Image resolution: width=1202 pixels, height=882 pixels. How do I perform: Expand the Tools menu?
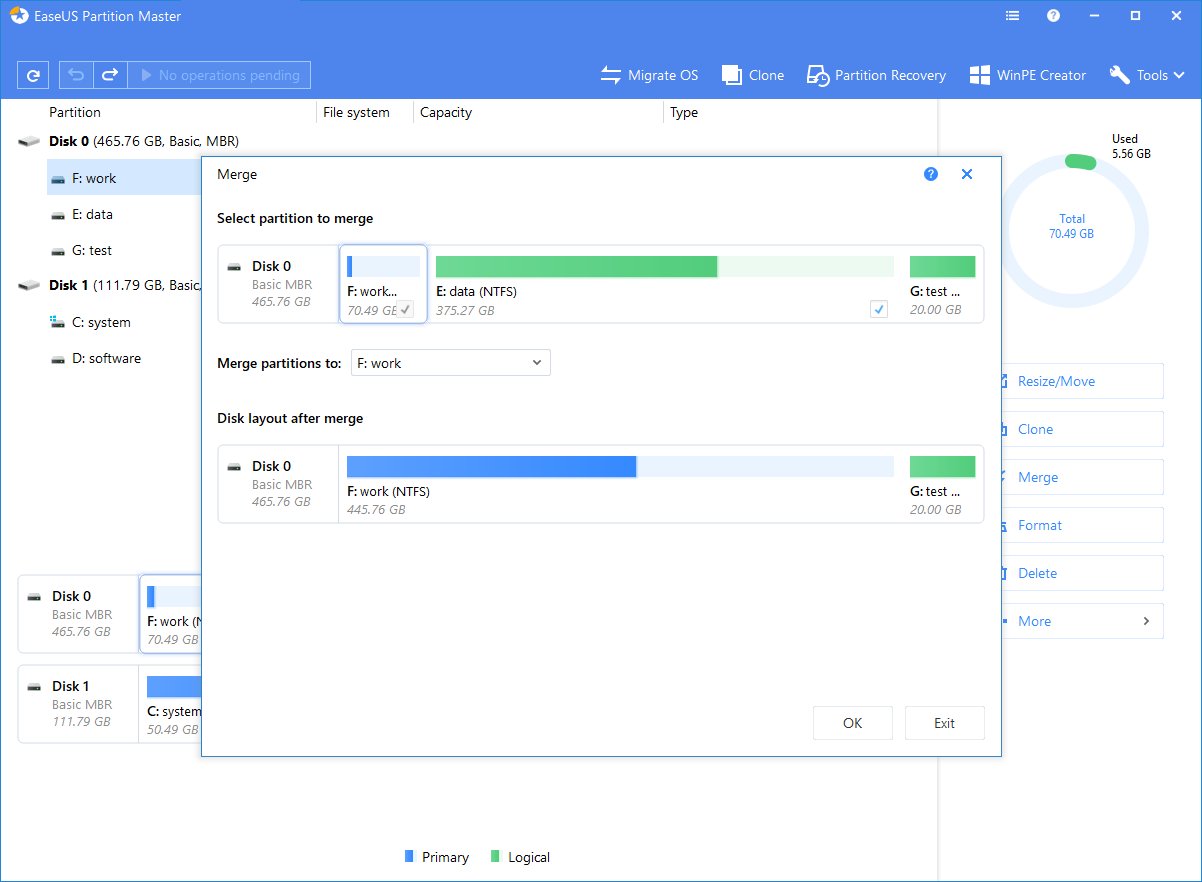tap(1146, 75)
